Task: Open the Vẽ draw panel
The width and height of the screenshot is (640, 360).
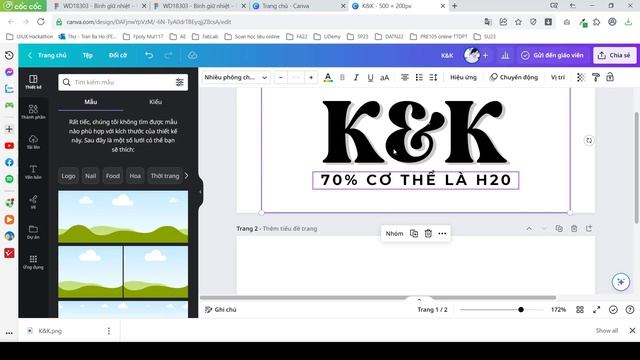Action: [x=33, y=202]
